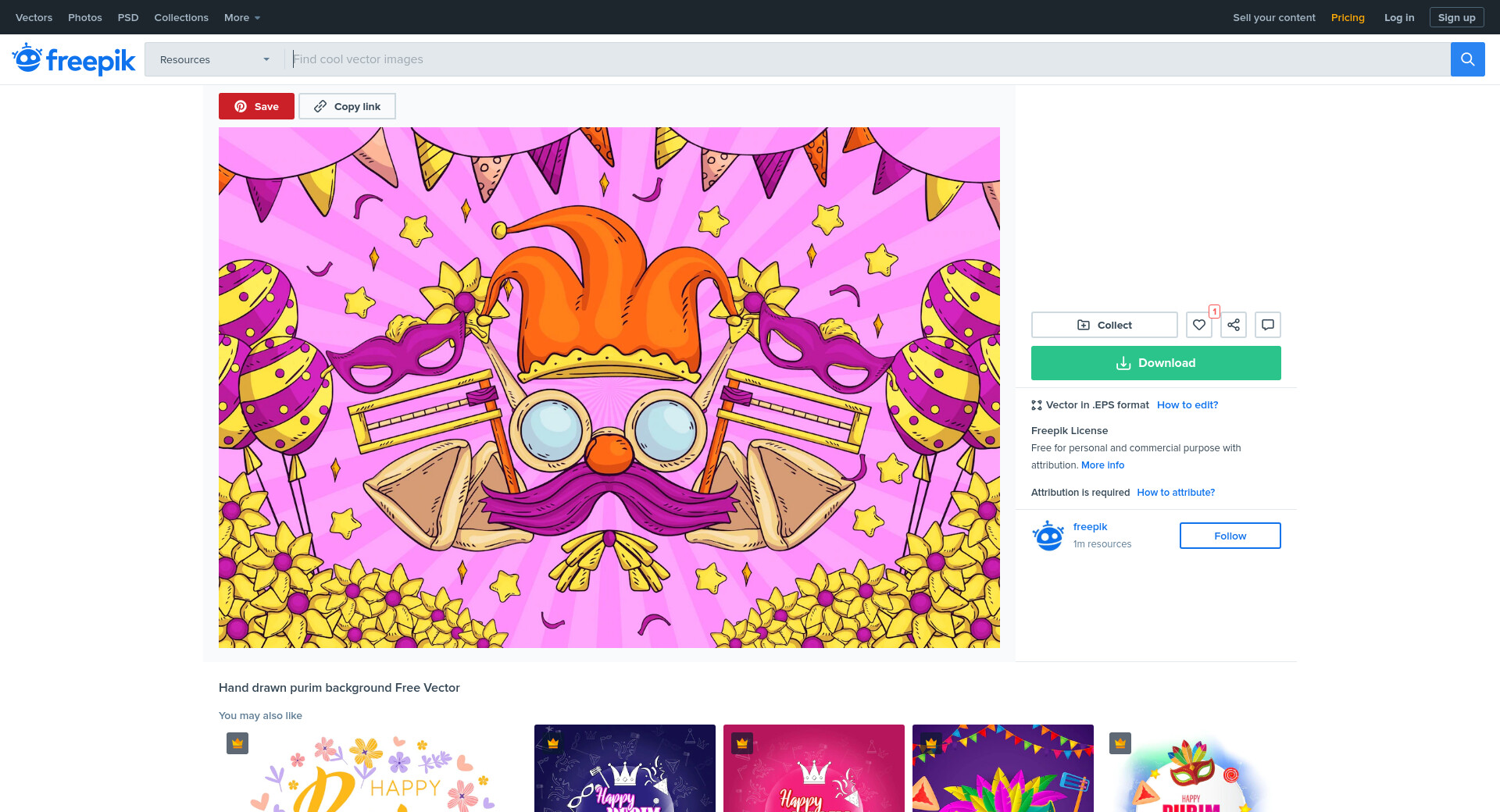1500x812 pixels.
Task: Go to Photos section
Action: click(x=85, y=17)
